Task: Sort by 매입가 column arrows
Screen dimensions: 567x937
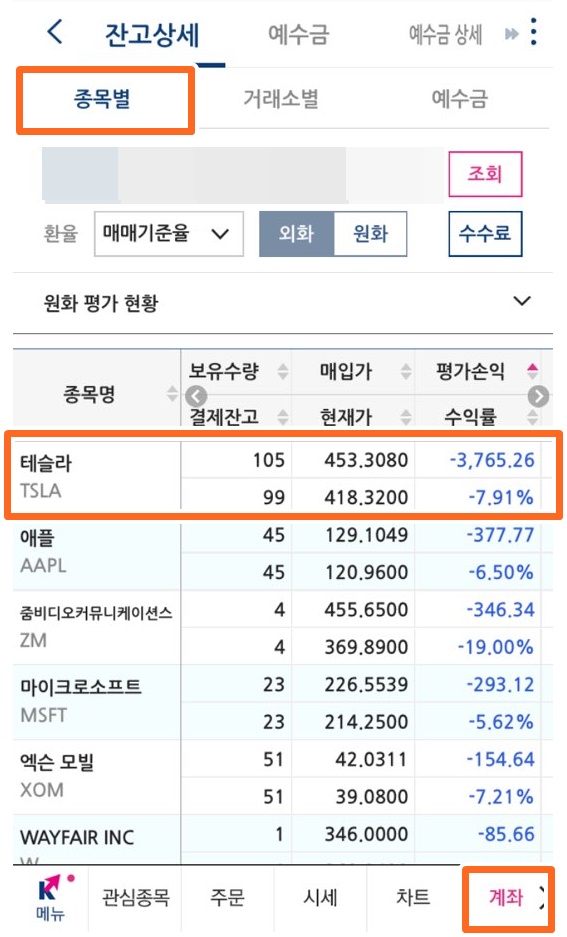Action: pos(406,372)
